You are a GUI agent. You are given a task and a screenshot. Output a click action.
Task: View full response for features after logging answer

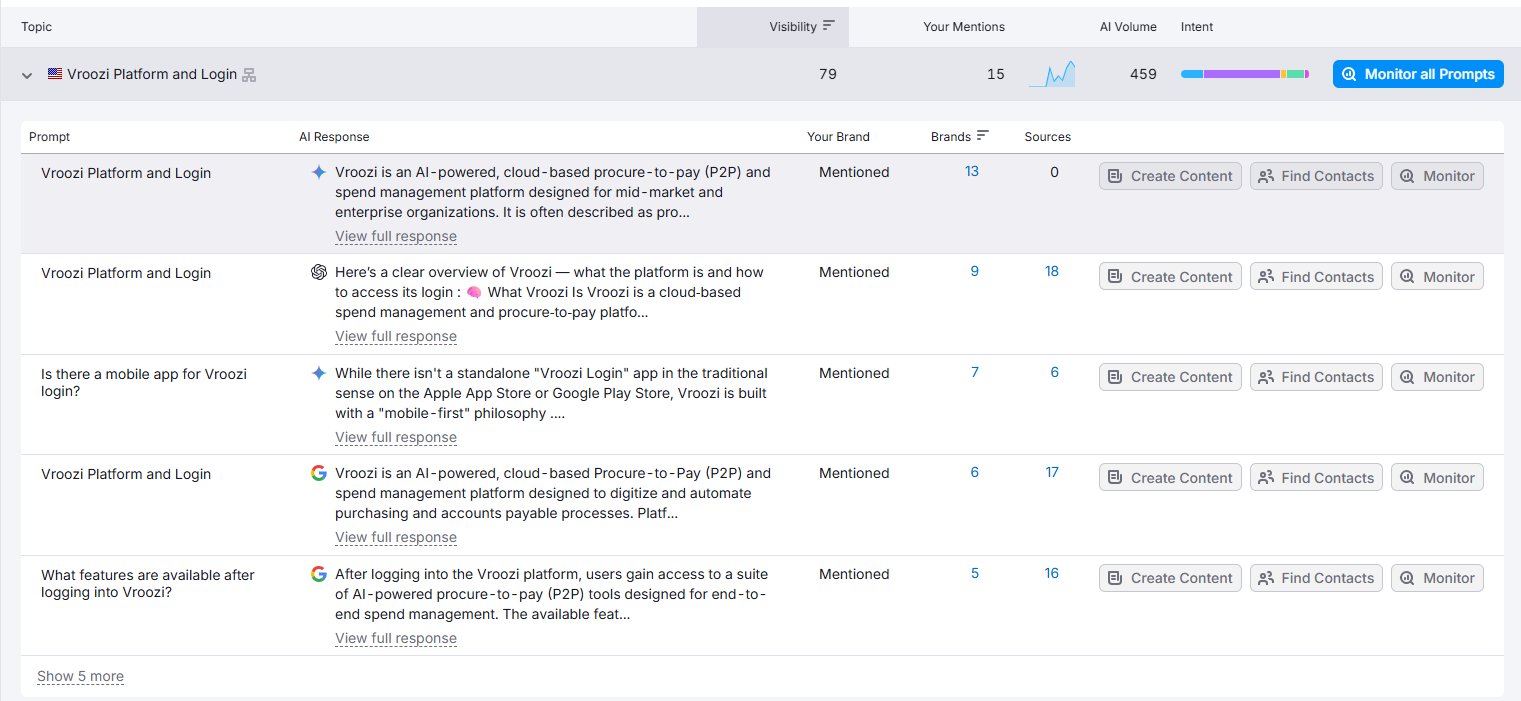396,638
